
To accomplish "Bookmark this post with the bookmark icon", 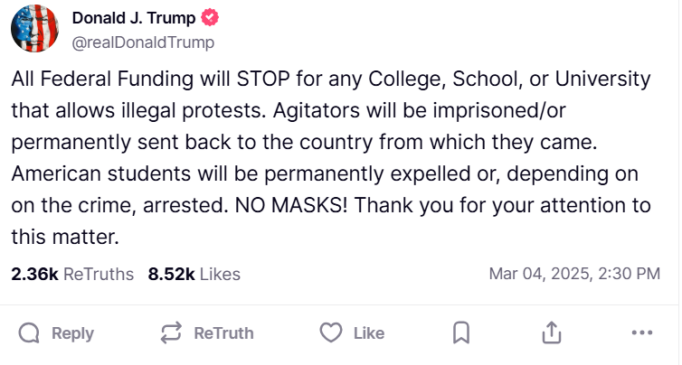I will [x=461, y=333].
